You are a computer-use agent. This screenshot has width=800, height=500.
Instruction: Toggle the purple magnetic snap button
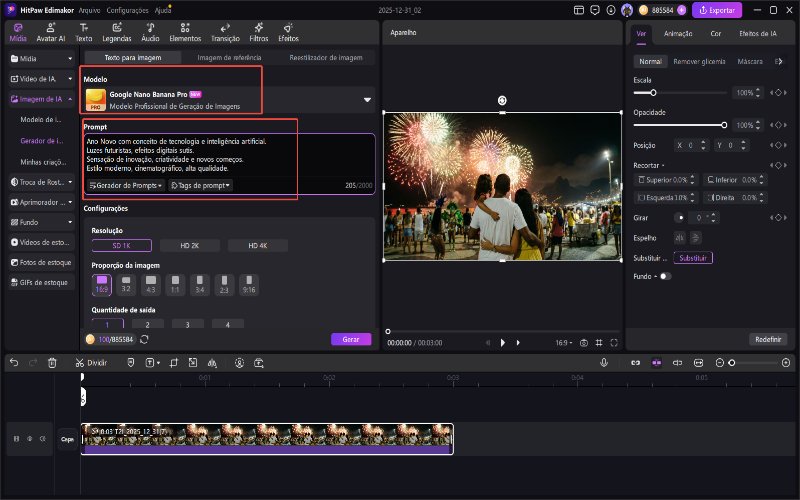657,363
